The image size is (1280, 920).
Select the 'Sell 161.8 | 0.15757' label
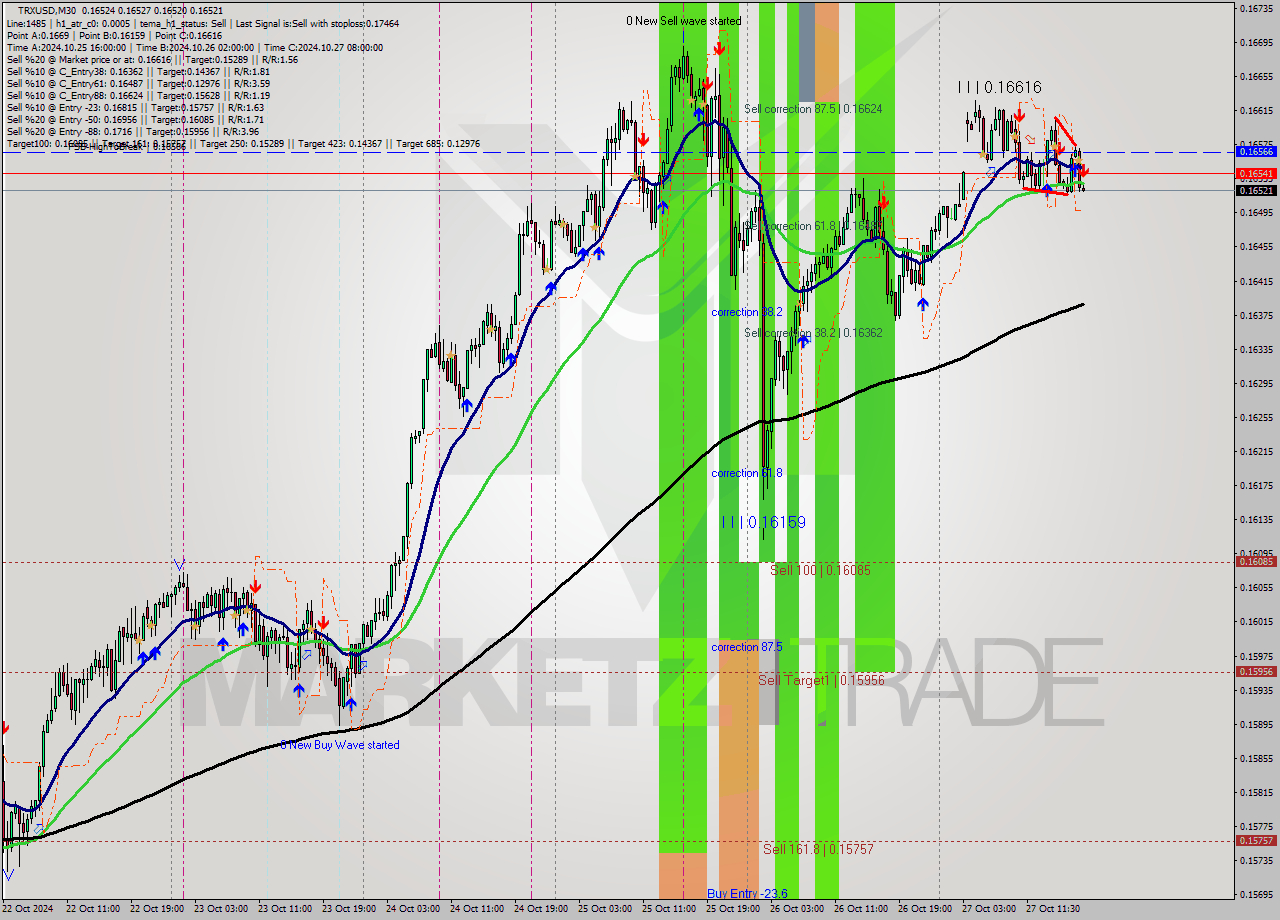point(818,849)
